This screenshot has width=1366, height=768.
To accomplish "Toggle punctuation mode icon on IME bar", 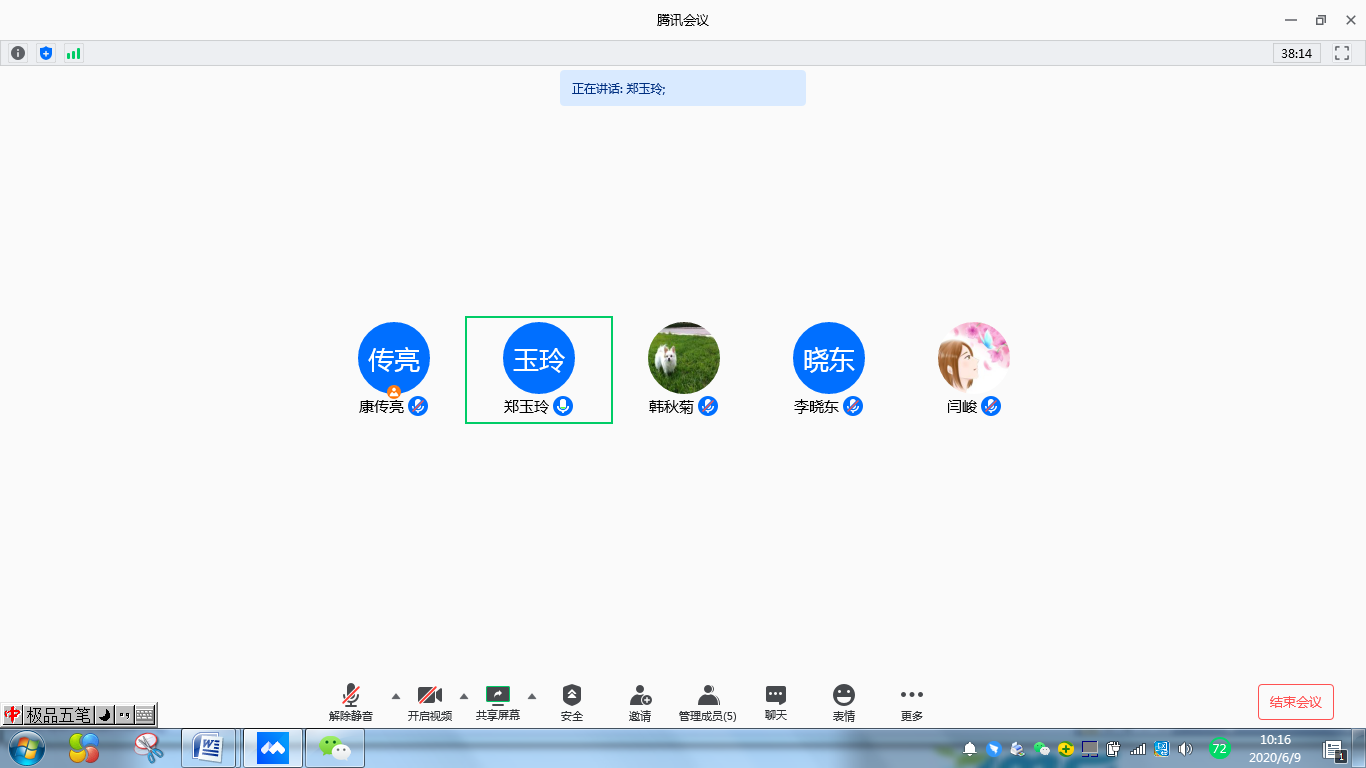I will coord(124,715).
